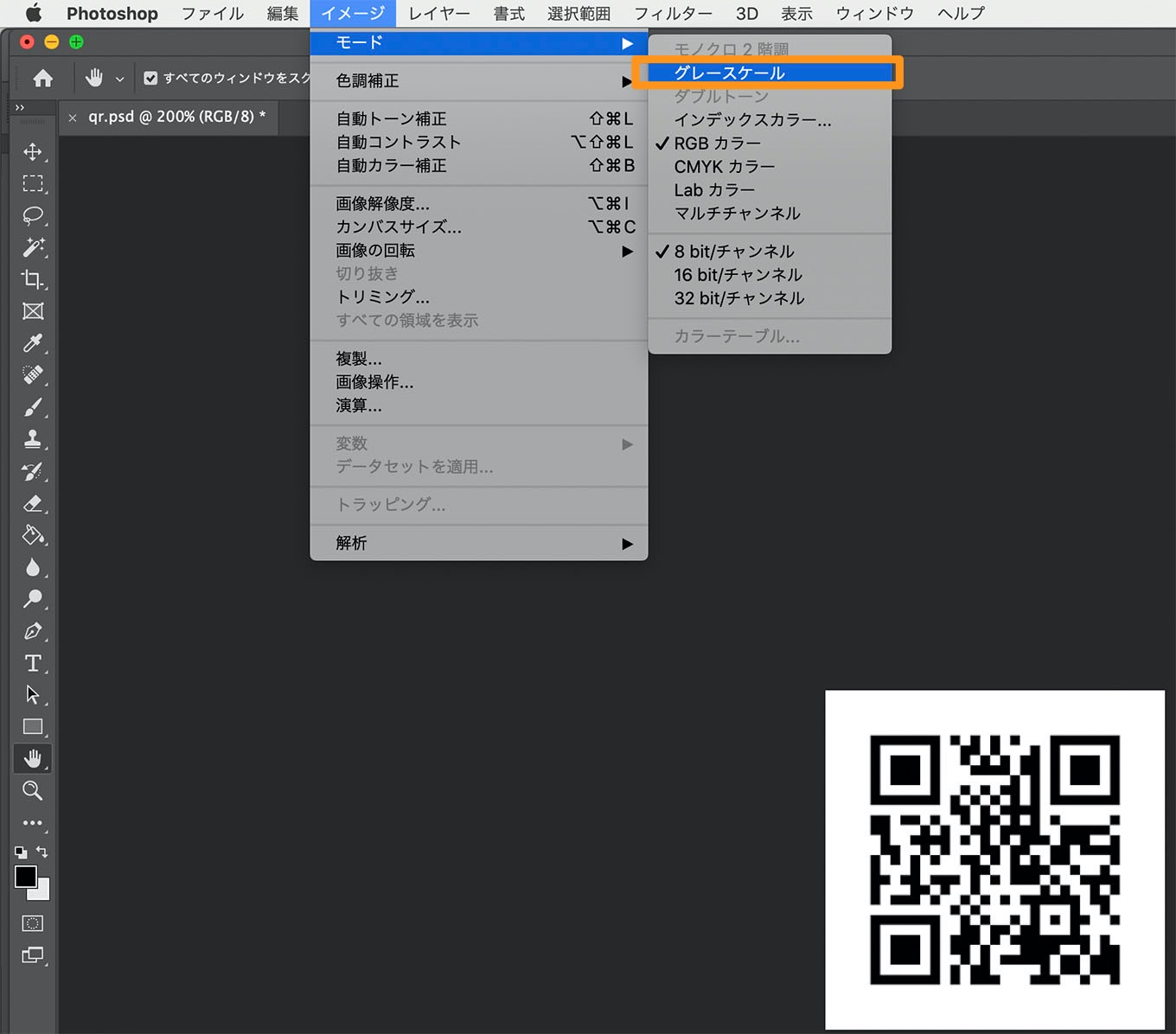Select the Eyedropper tool
The height and width of the screenshot is (1034, 1176).
[x=33, y=344]
